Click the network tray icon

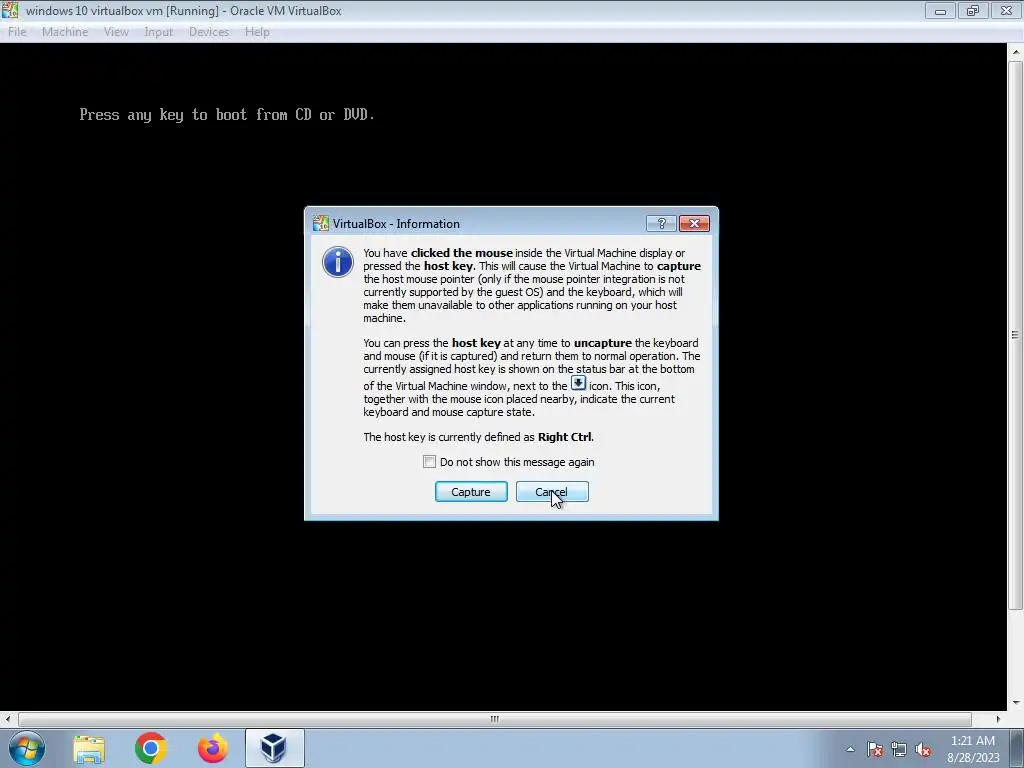pyautogui.click(x=899, y=749)
